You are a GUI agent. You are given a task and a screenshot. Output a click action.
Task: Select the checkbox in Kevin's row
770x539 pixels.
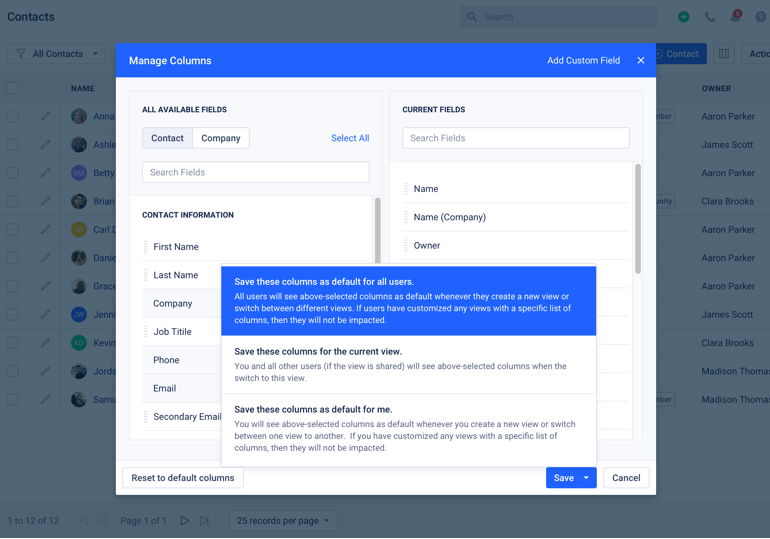12,343
